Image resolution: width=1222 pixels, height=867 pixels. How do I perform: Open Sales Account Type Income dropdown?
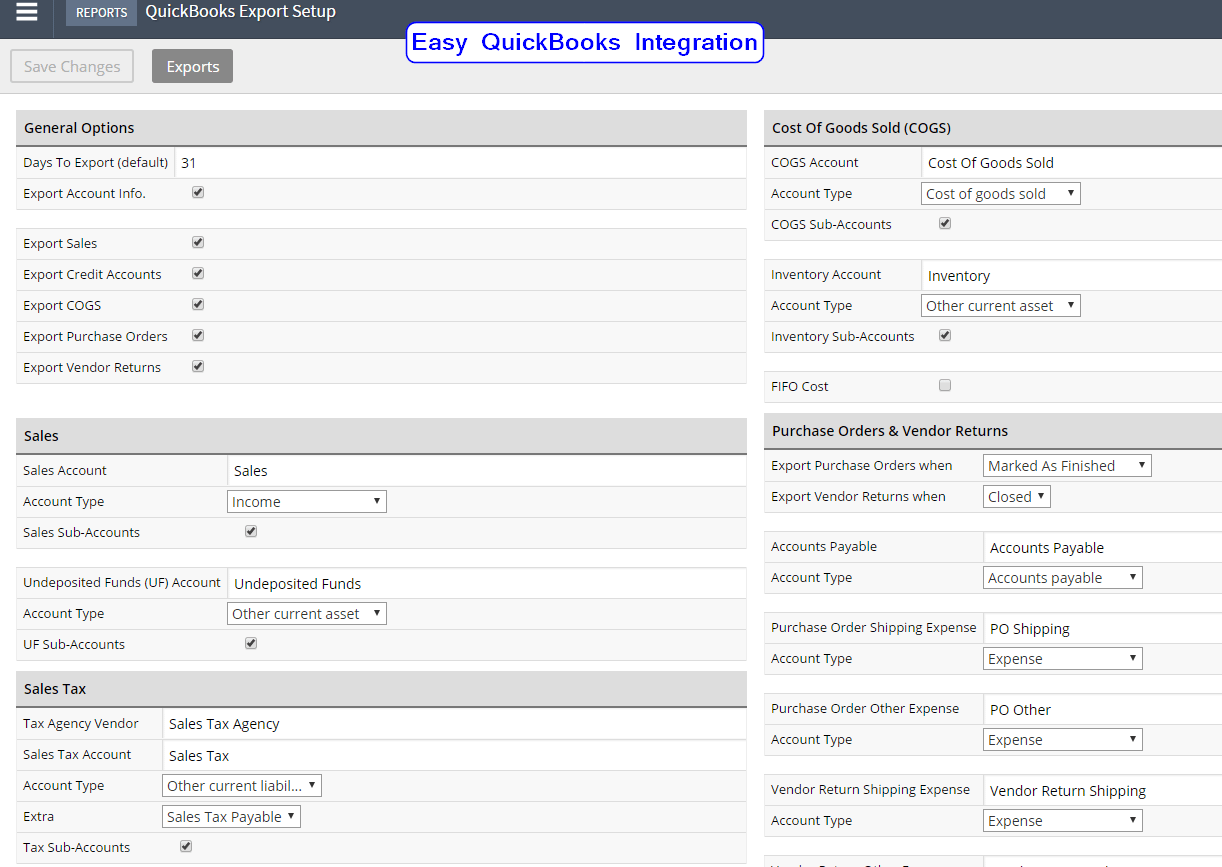[307, 502]
